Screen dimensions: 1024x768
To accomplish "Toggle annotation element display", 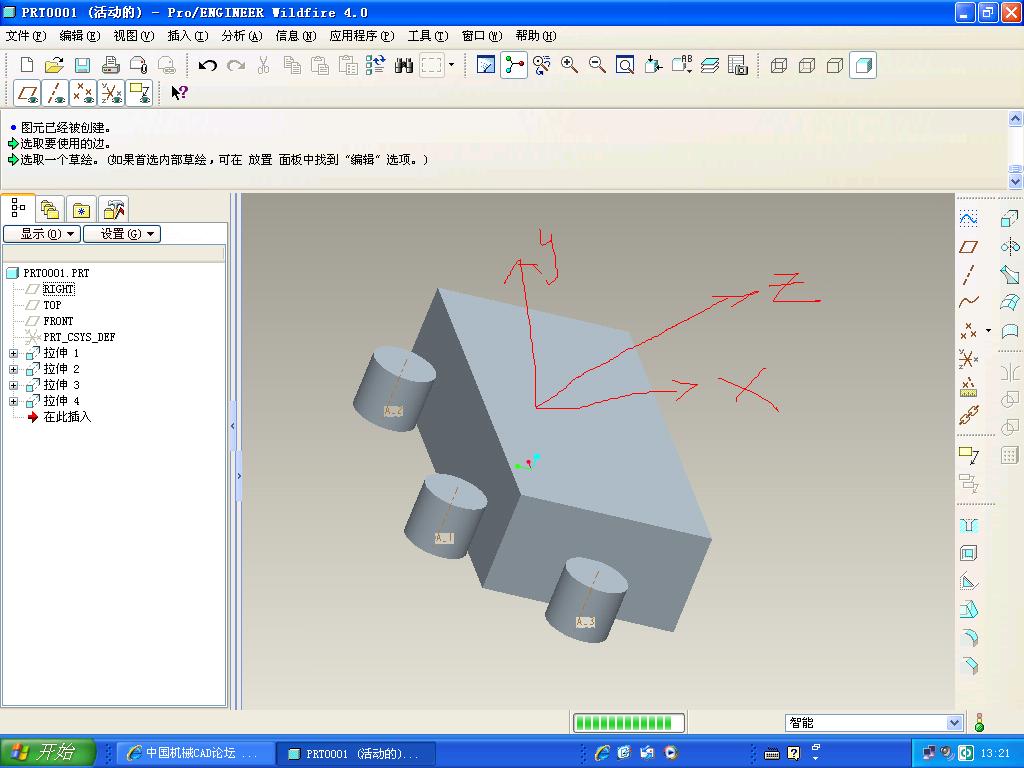I will point(139,93).
